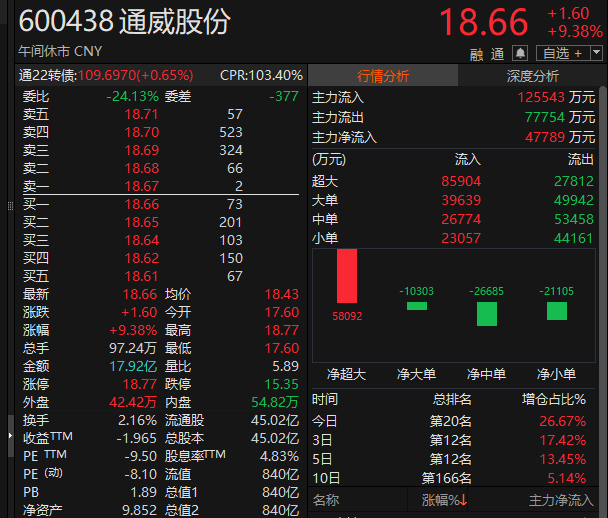Select the 卖三 price 18.69
The height and width of the screenshot is (518, 608).
point(142,150)
